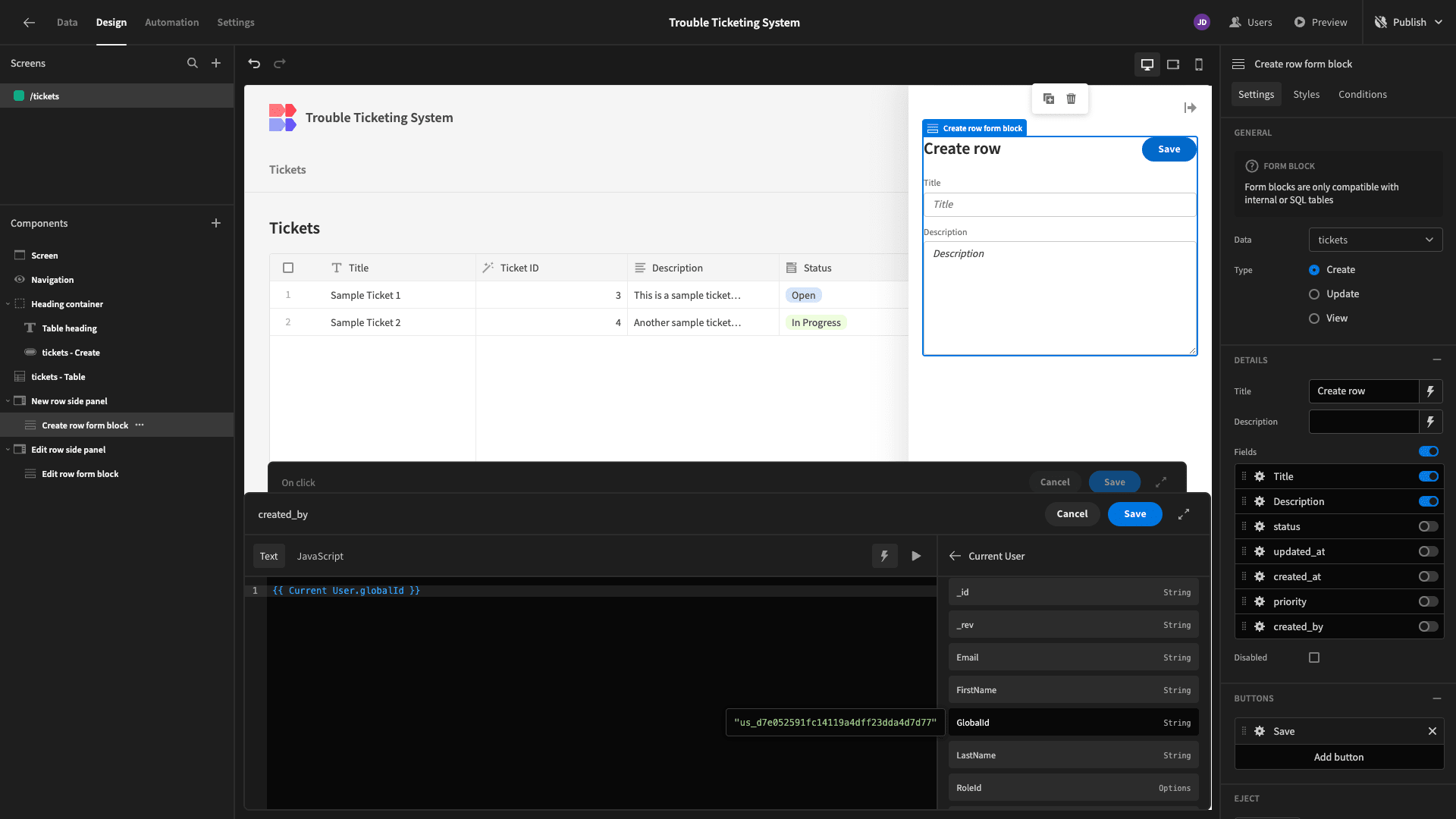Screen dimensions: 1456x819
Task: Add a component with plus icon
Action: pyautogui.click(x=216, y=223)
